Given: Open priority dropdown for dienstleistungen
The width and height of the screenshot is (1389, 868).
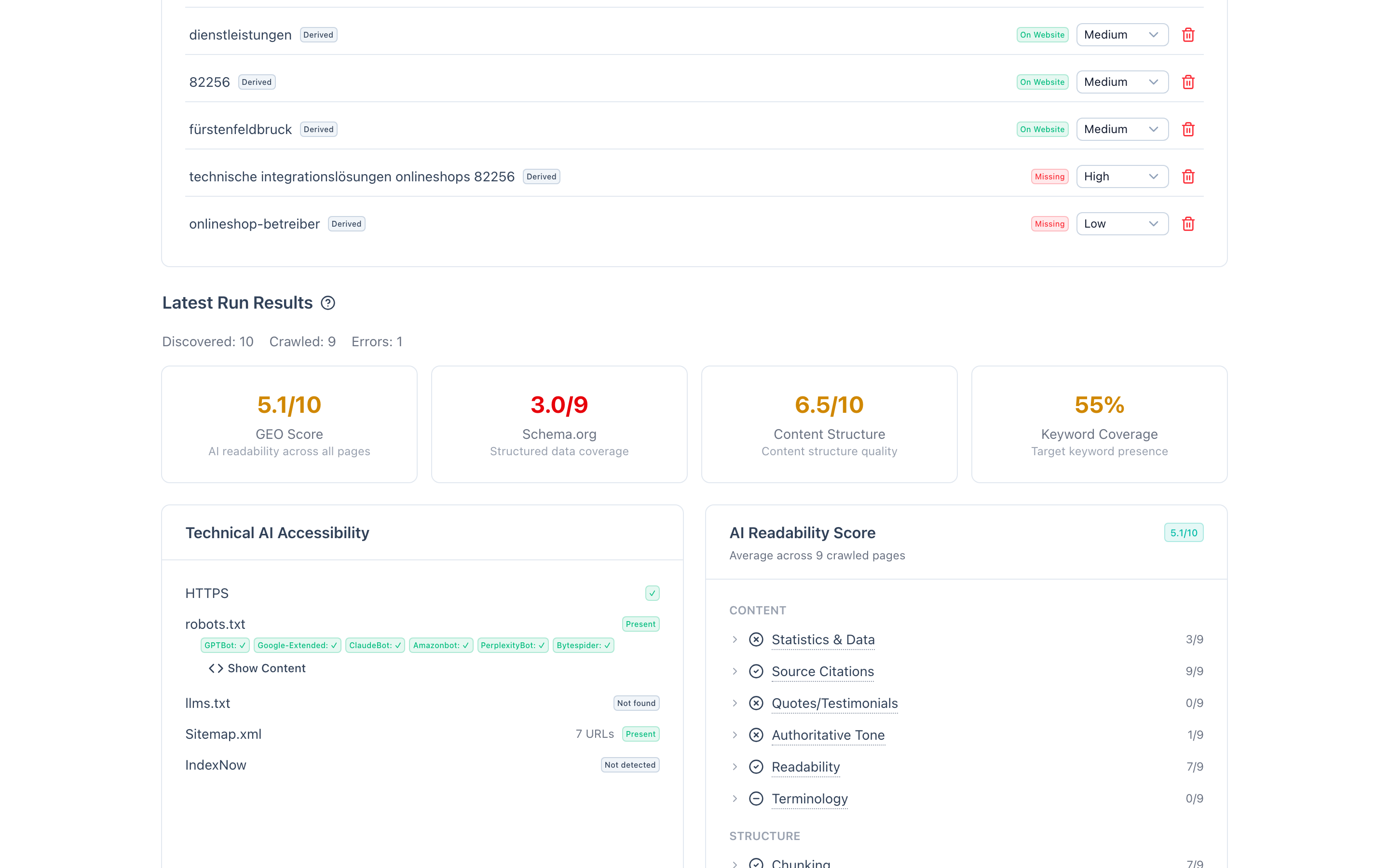Looking at the screenshot, I should [1121, 35].
